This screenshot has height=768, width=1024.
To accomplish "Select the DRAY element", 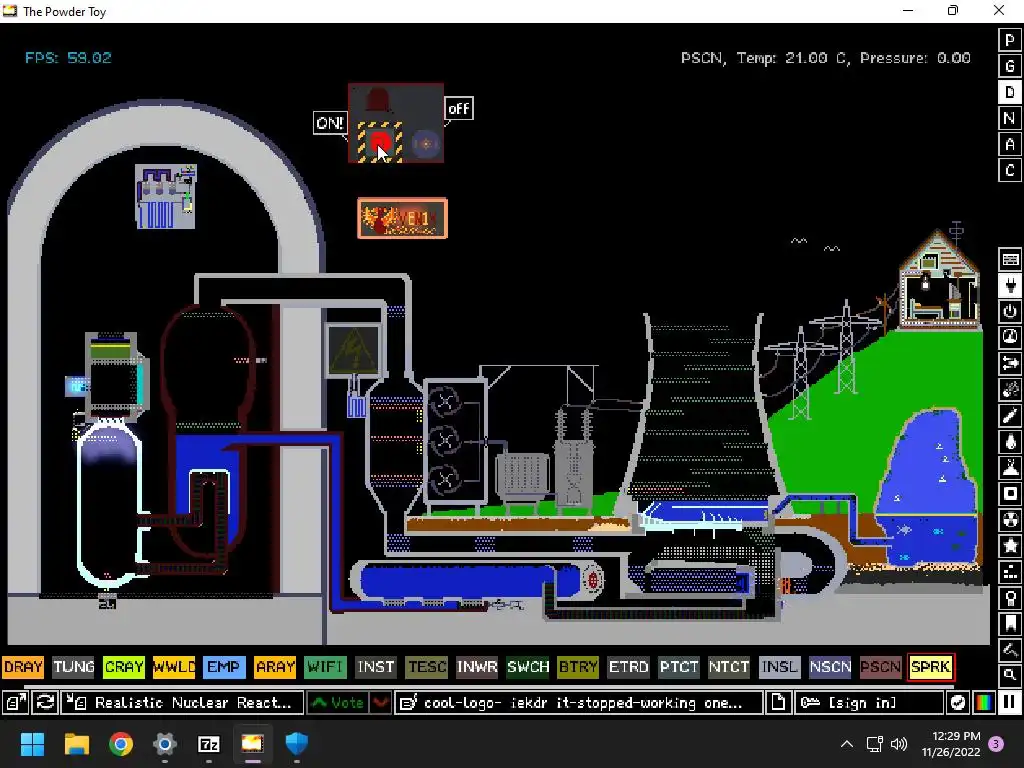I will 23,667.
